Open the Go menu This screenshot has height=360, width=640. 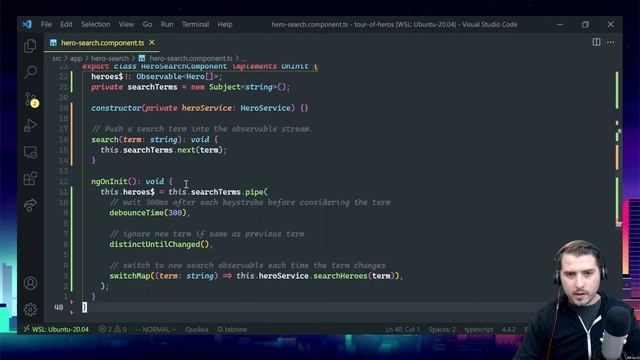click(147, 24)
